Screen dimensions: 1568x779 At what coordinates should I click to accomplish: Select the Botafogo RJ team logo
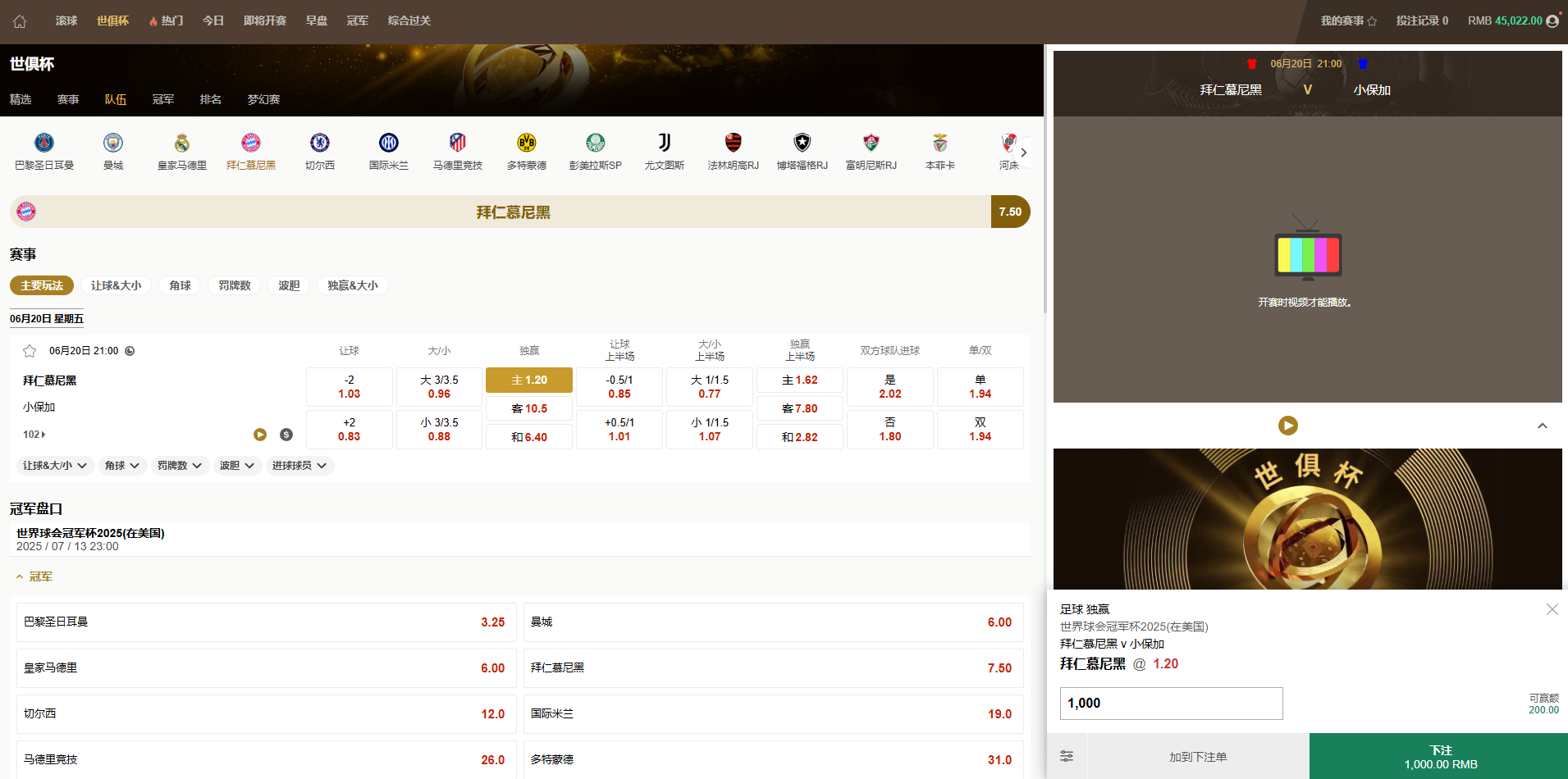[x=802, y=143]
